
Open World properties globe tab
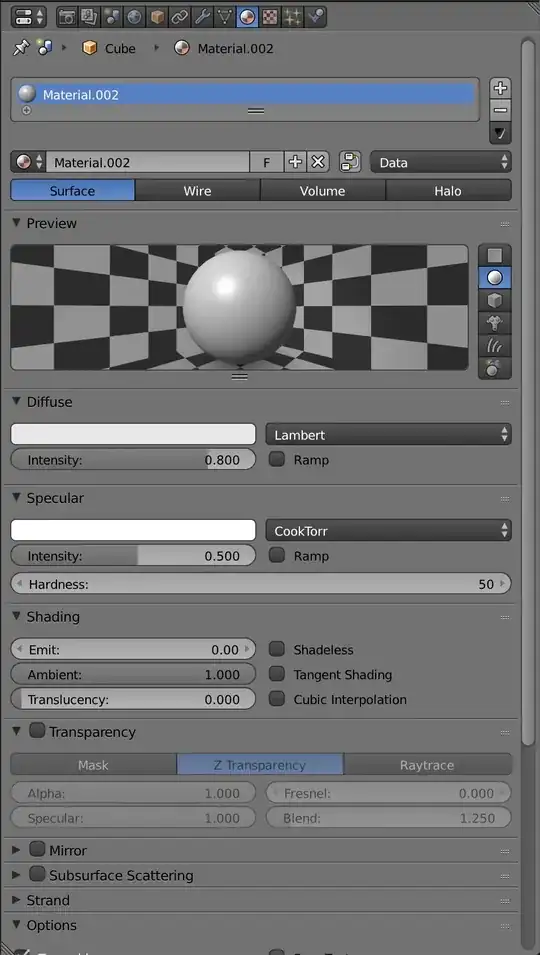135,17
